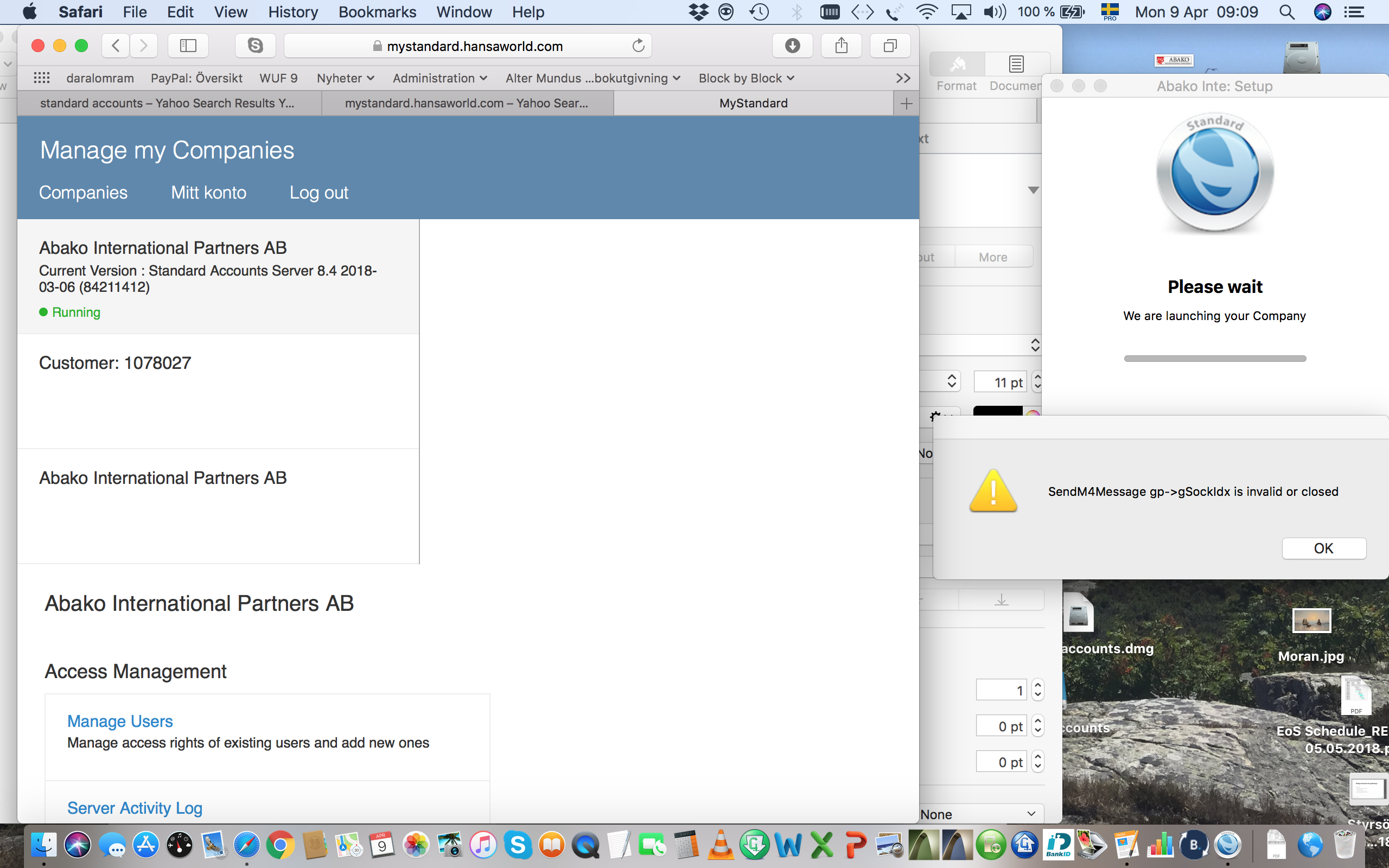Open the favorites grid icon in bookmarks bar
Viewport: 1389px width, 868px height.
click(x=42, y=78)
